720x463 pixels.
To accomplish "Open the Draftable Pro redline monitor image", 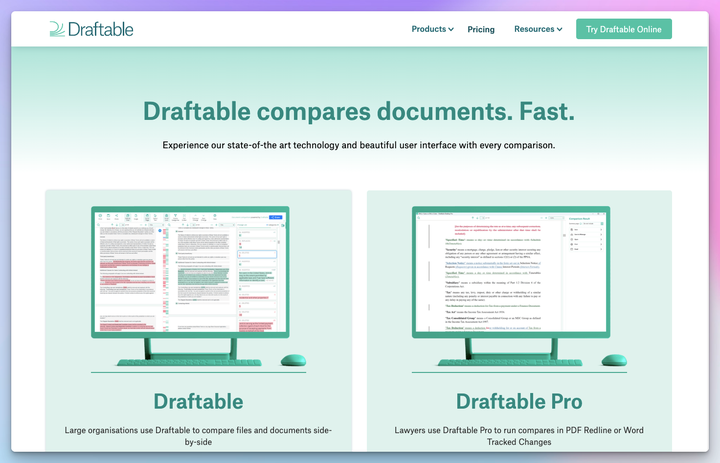I will point(511,272).
